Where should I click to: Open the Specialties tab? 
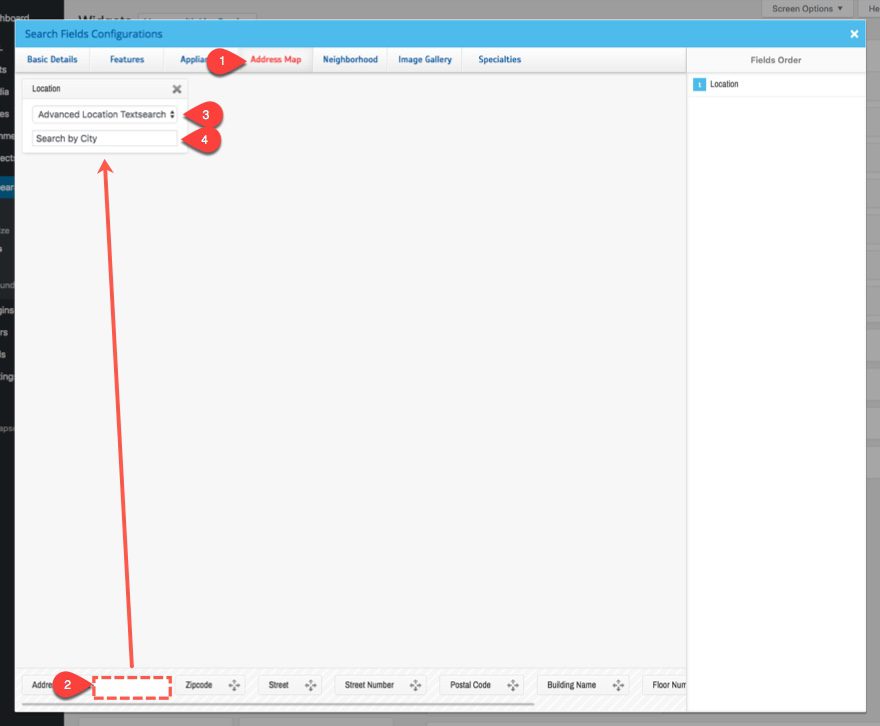point(498,59)
